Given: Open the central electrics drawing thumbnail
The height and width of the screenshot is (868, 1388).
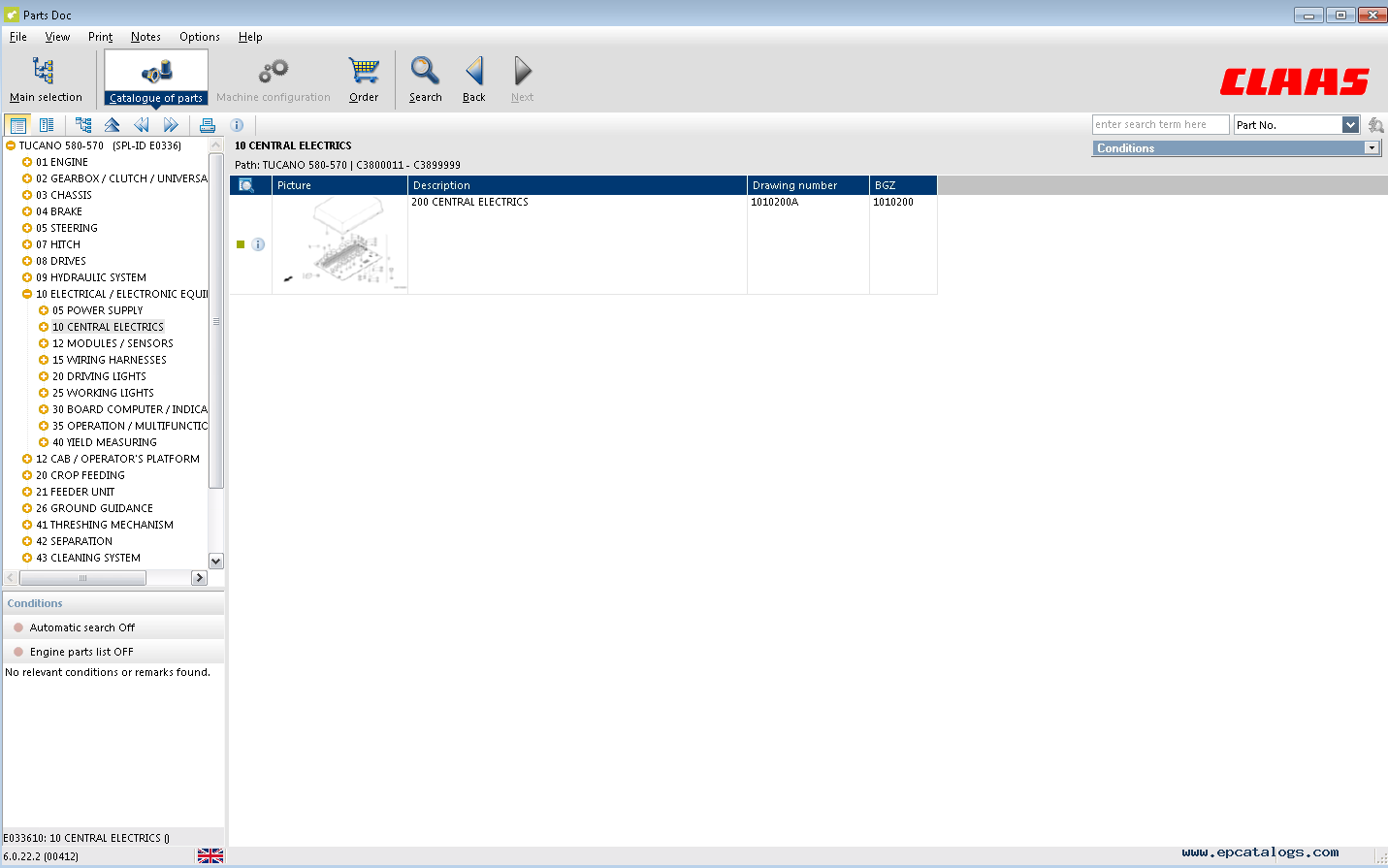Looking at the screenshot, I should (339, 244).
